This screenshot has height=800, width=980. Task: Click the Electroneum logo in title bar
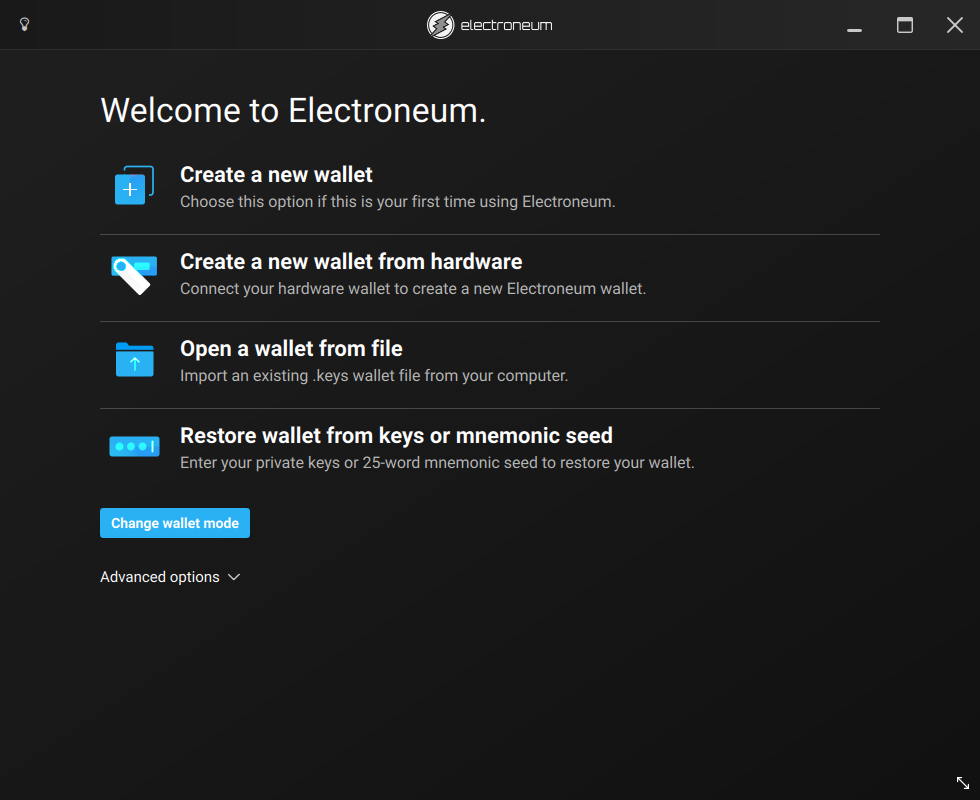tap(441, 25)
